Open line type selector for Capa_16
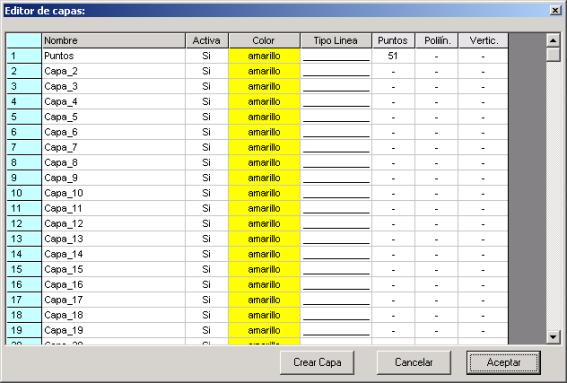 pyautogui.click(x=336, y=285)
